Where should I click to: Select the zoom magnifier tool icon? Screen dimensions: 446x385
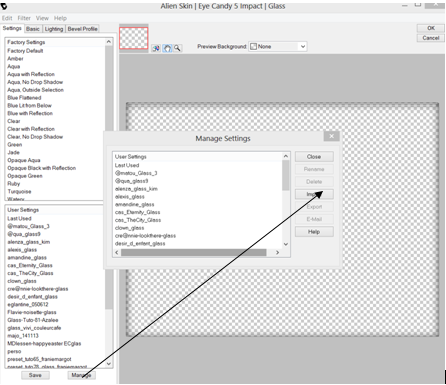[x=177, y=48]
